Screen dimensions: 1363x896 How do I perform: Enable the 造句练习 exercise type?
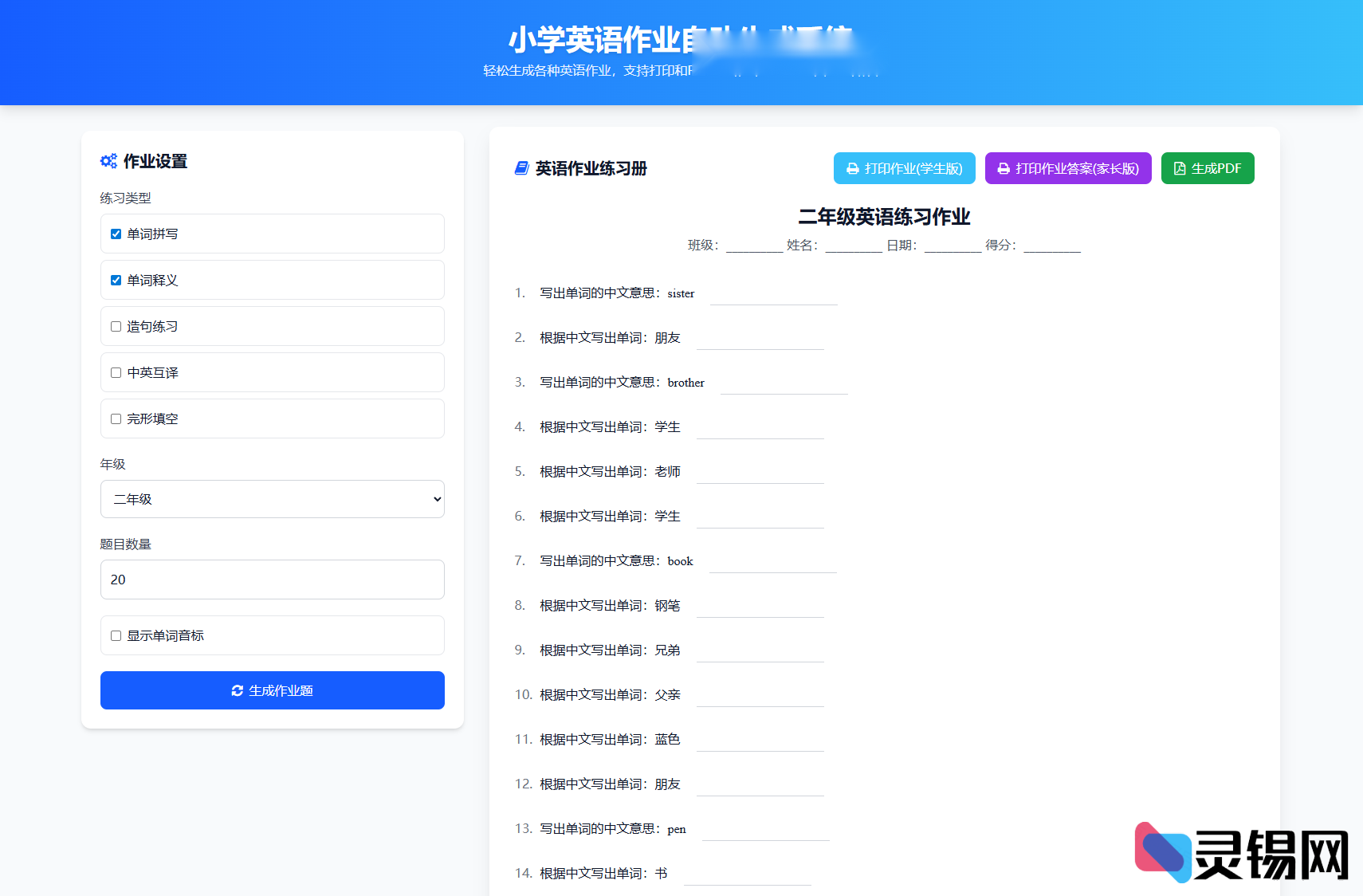coord(116,326)
